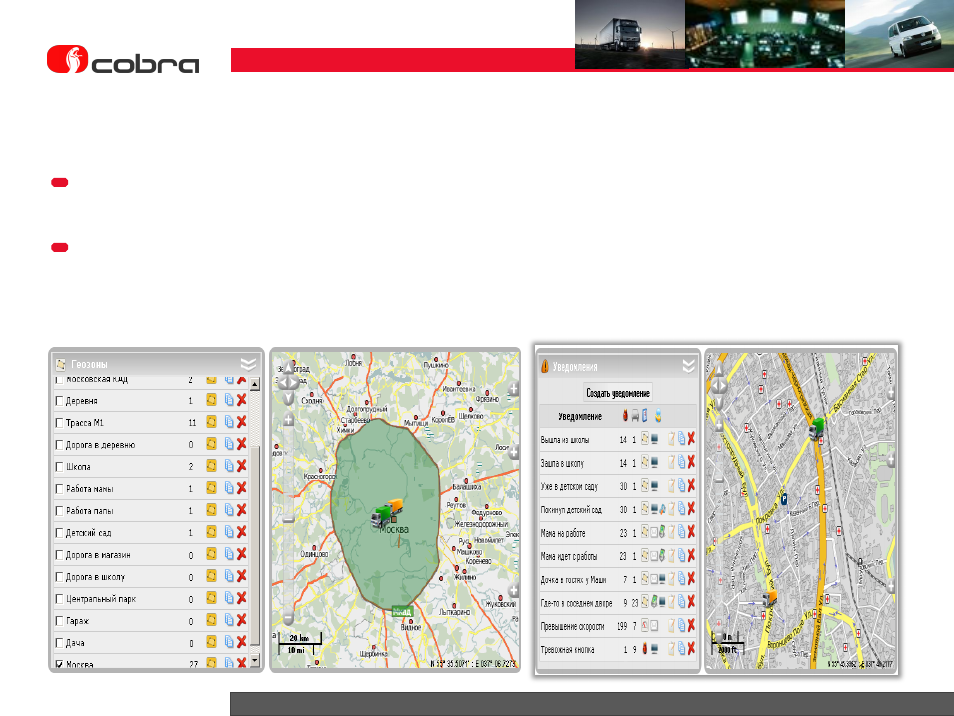Click the Геозоны panel title
The image size is (954, 716).
(89, 364)
